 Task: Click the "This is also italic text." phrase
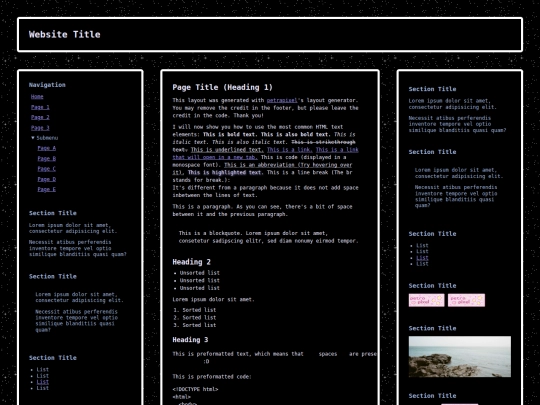pos(250,142)
